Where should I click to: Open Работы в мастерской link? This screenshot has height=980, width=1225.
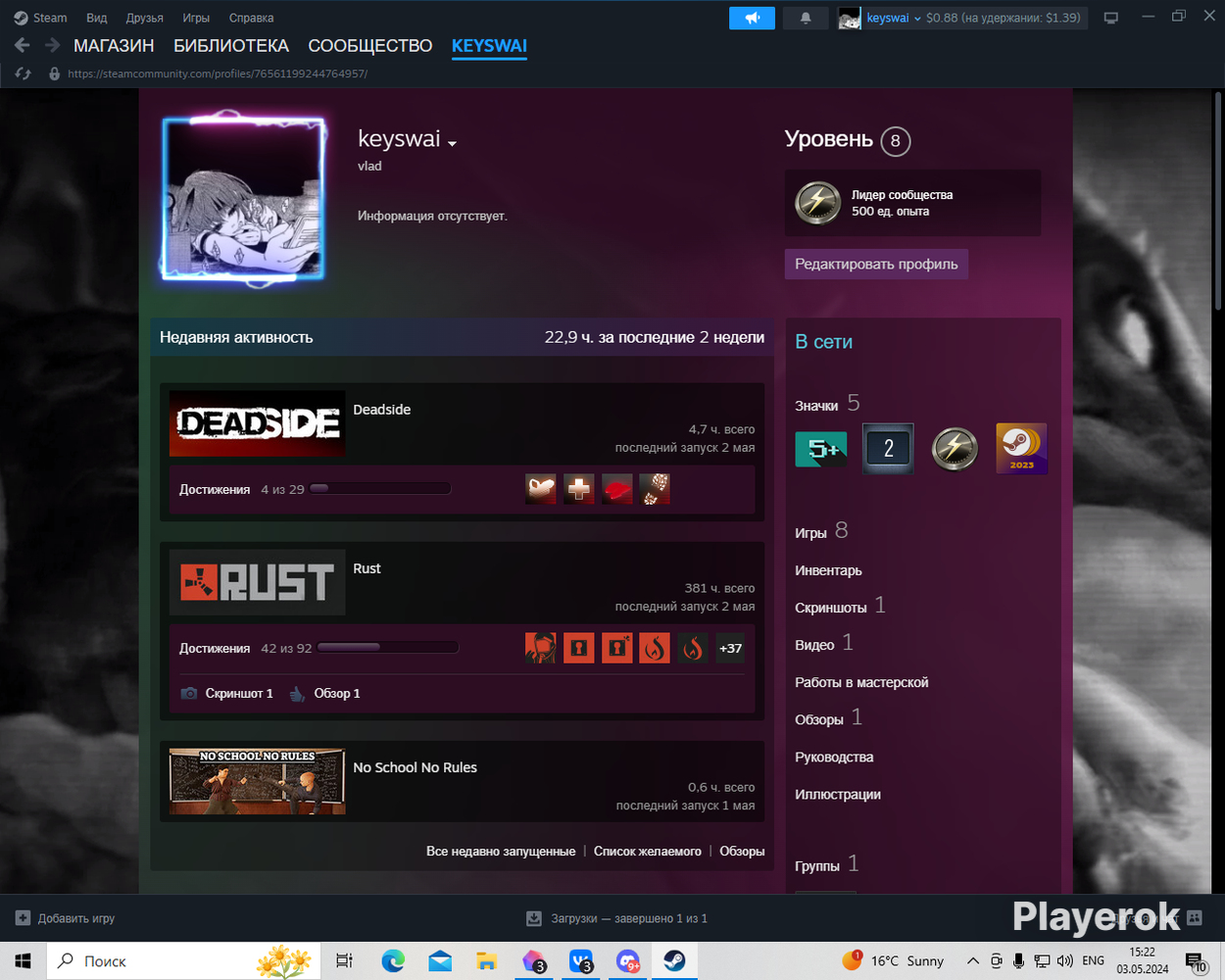pos(861,682)
